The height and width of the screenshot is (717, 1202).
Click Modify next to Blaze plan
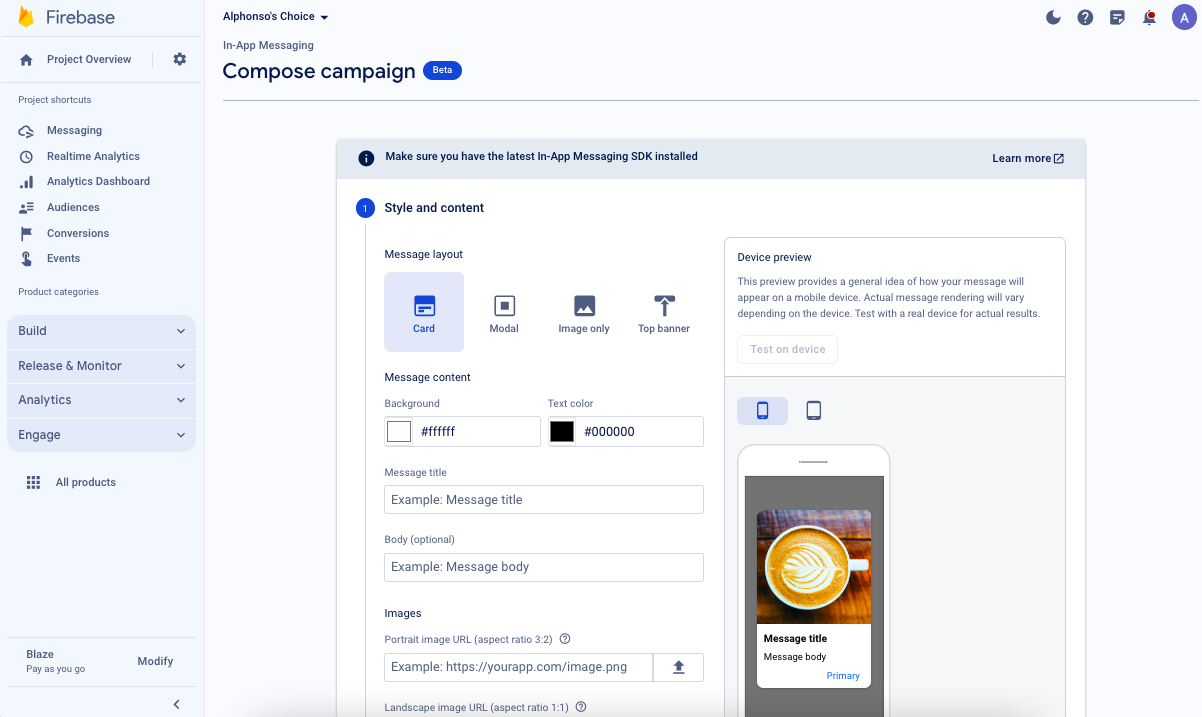(x=155, y=661)
